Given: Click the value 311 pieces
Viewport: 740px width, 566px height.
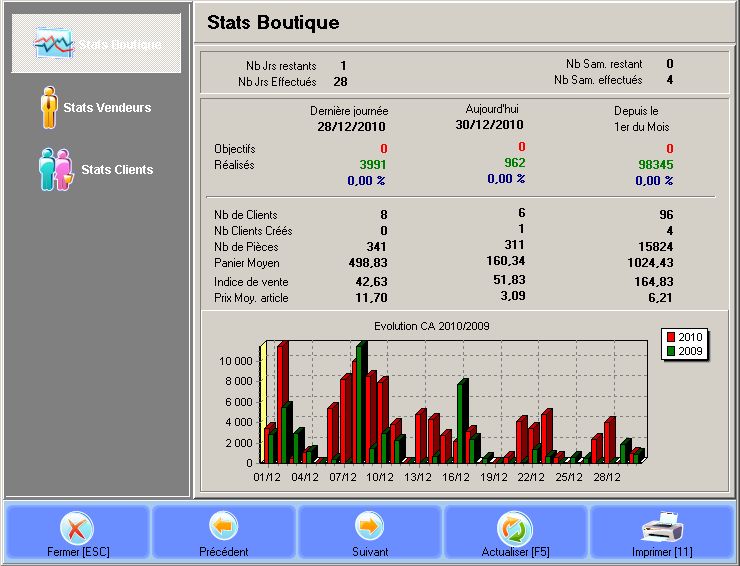Looking at the screenshot, I should coord(514,245).
